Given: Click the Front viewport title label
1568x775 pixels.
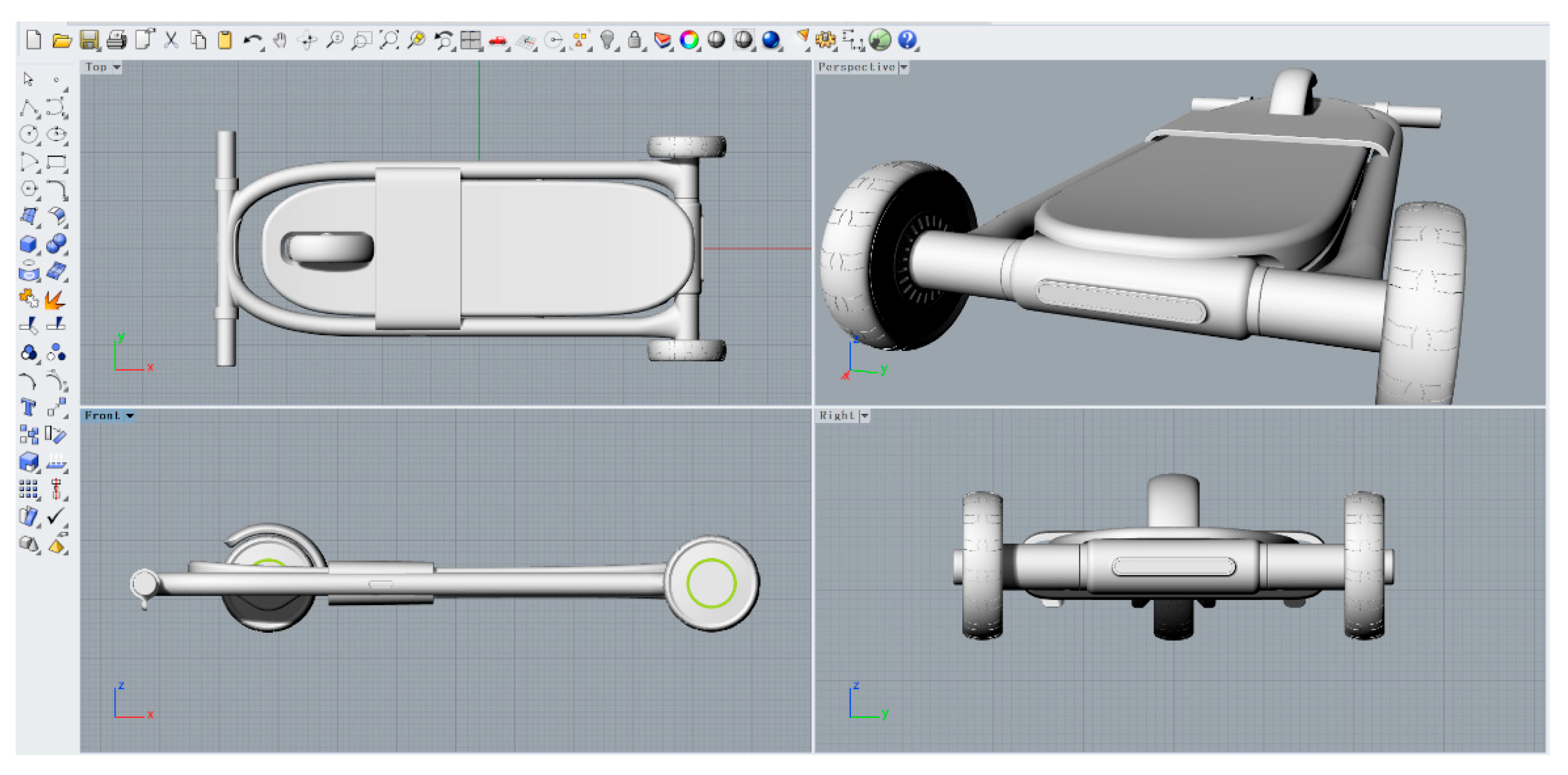Looking at the screenshot, I should (102, 416).
